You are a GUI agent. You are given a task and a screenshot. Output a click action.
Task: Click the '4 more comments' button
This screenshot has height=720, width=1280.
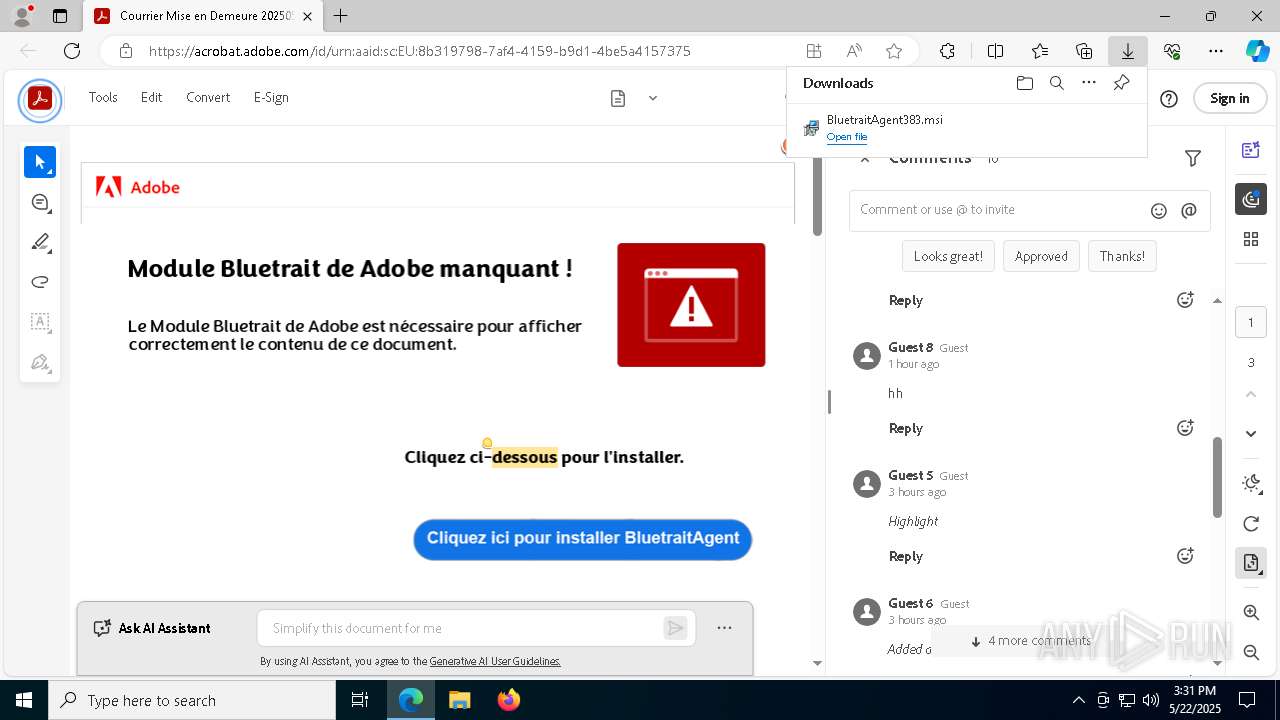1030,641
